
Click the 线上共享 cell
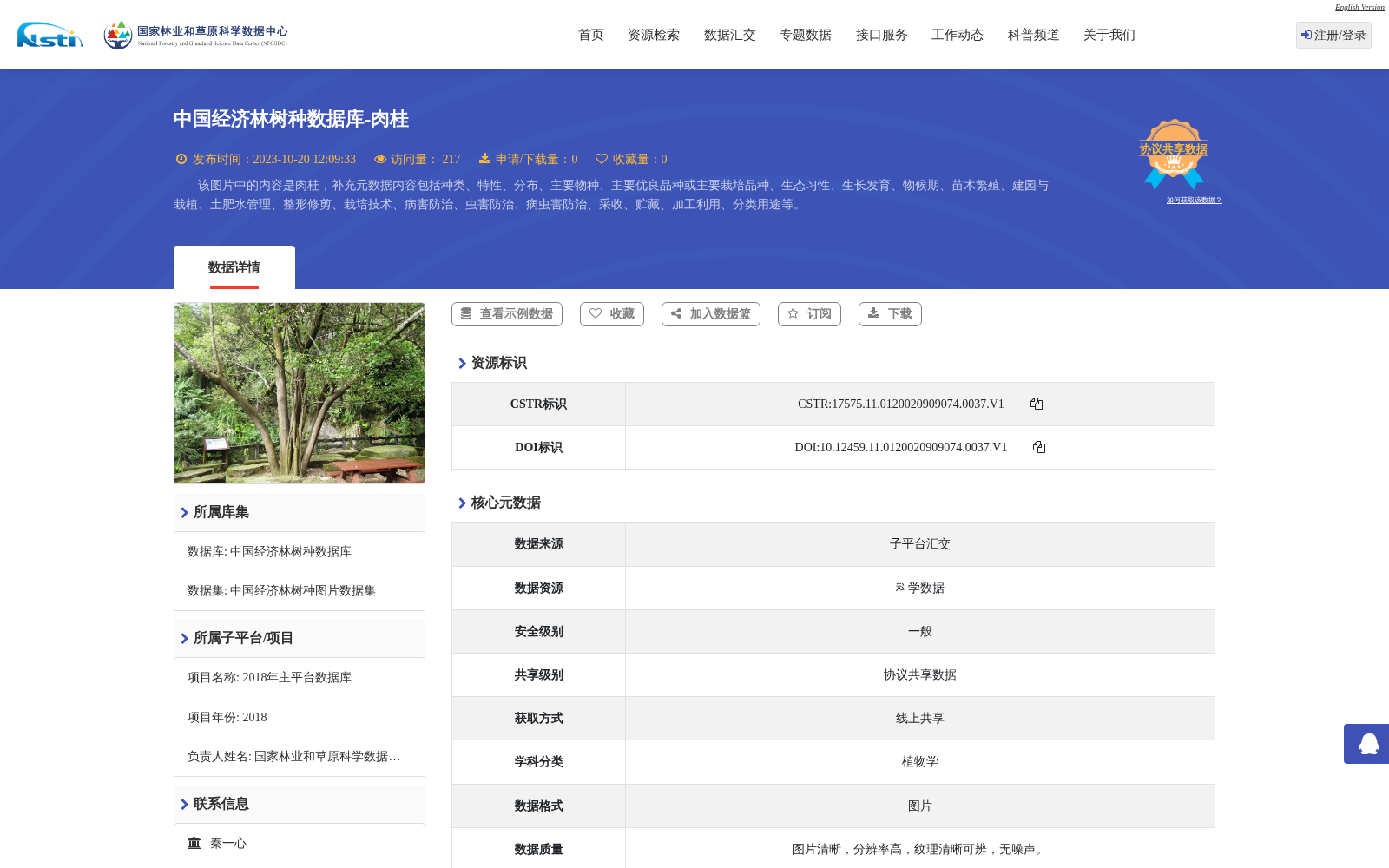coord(920,718)
